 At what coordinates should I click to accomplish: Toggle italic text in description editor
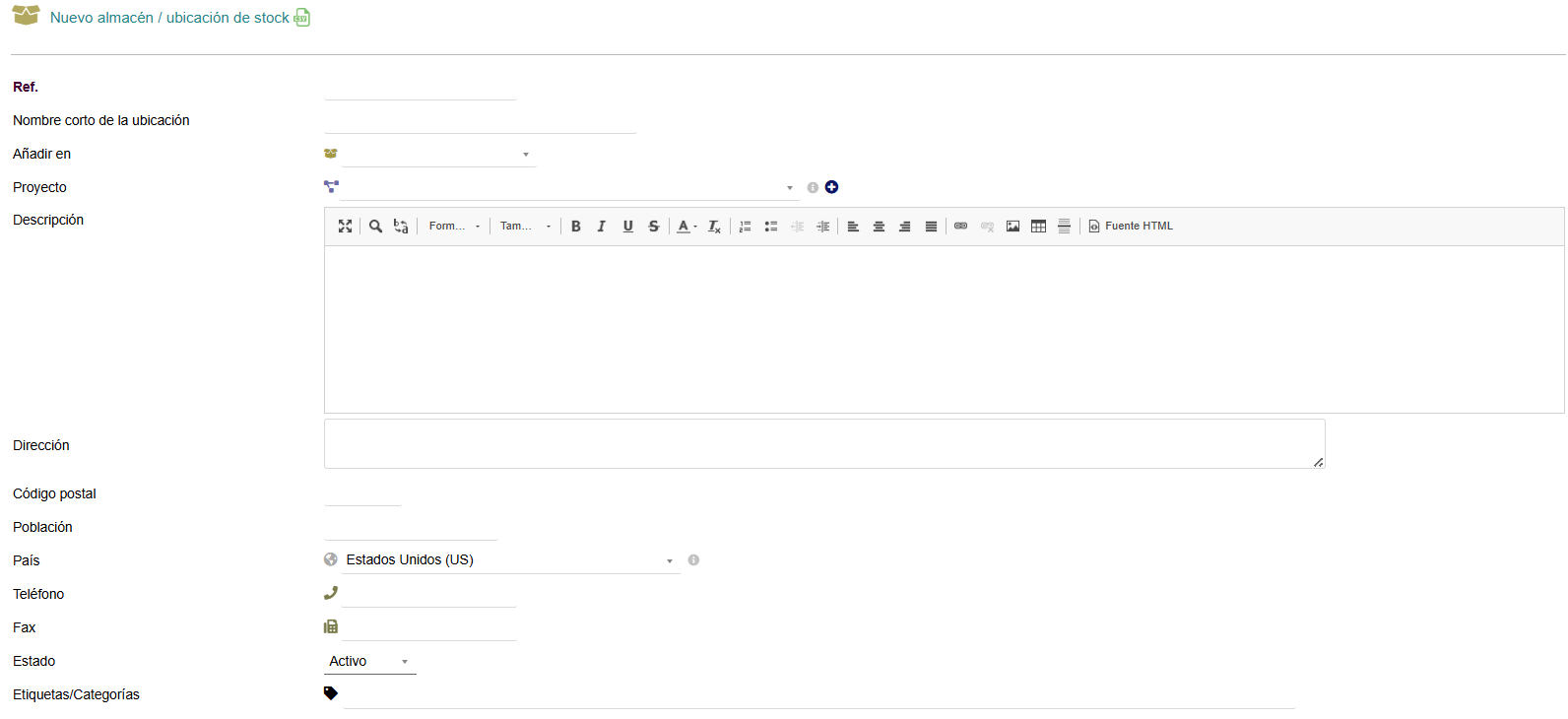[x=602, y=227]
